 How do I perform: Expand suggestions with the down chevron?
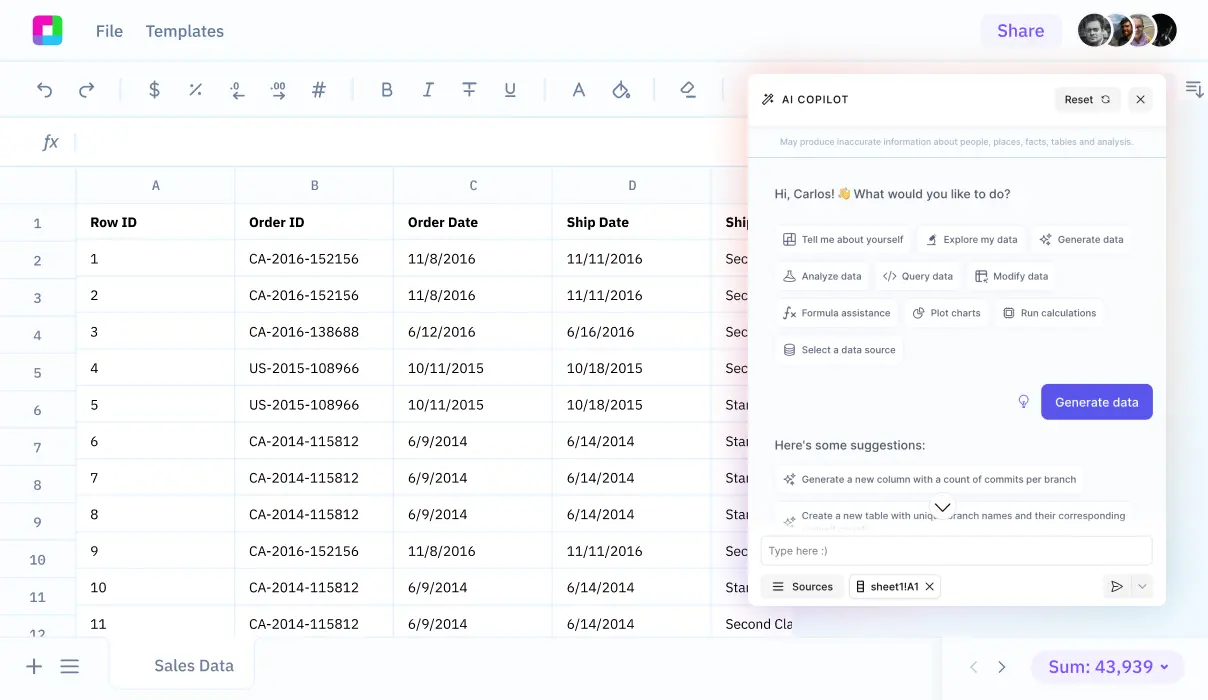coord(942,507)
